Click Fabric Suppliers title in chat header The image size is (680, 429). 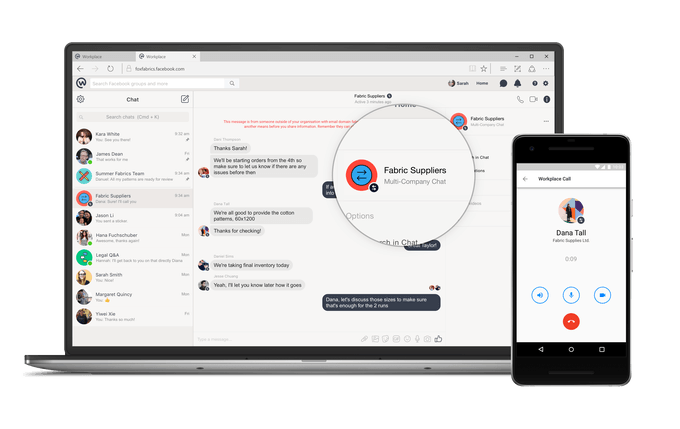coord(369,96)
